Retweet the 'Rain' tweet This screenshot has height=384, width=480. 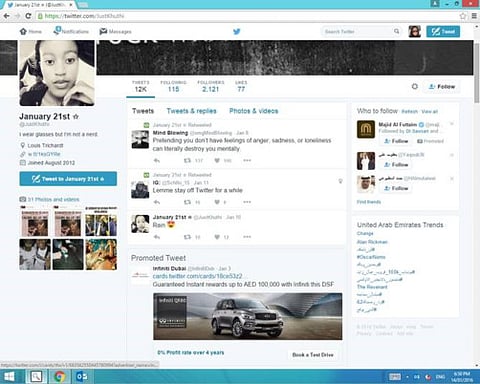187,237
